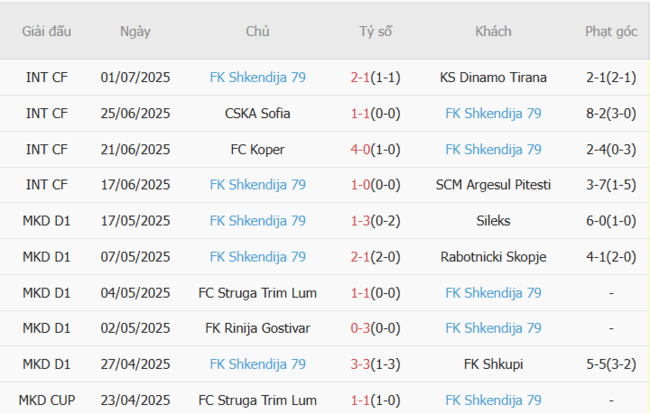Select the "Phạt góc" column header
The image size is (650, 414).
[x=611, y=32]
